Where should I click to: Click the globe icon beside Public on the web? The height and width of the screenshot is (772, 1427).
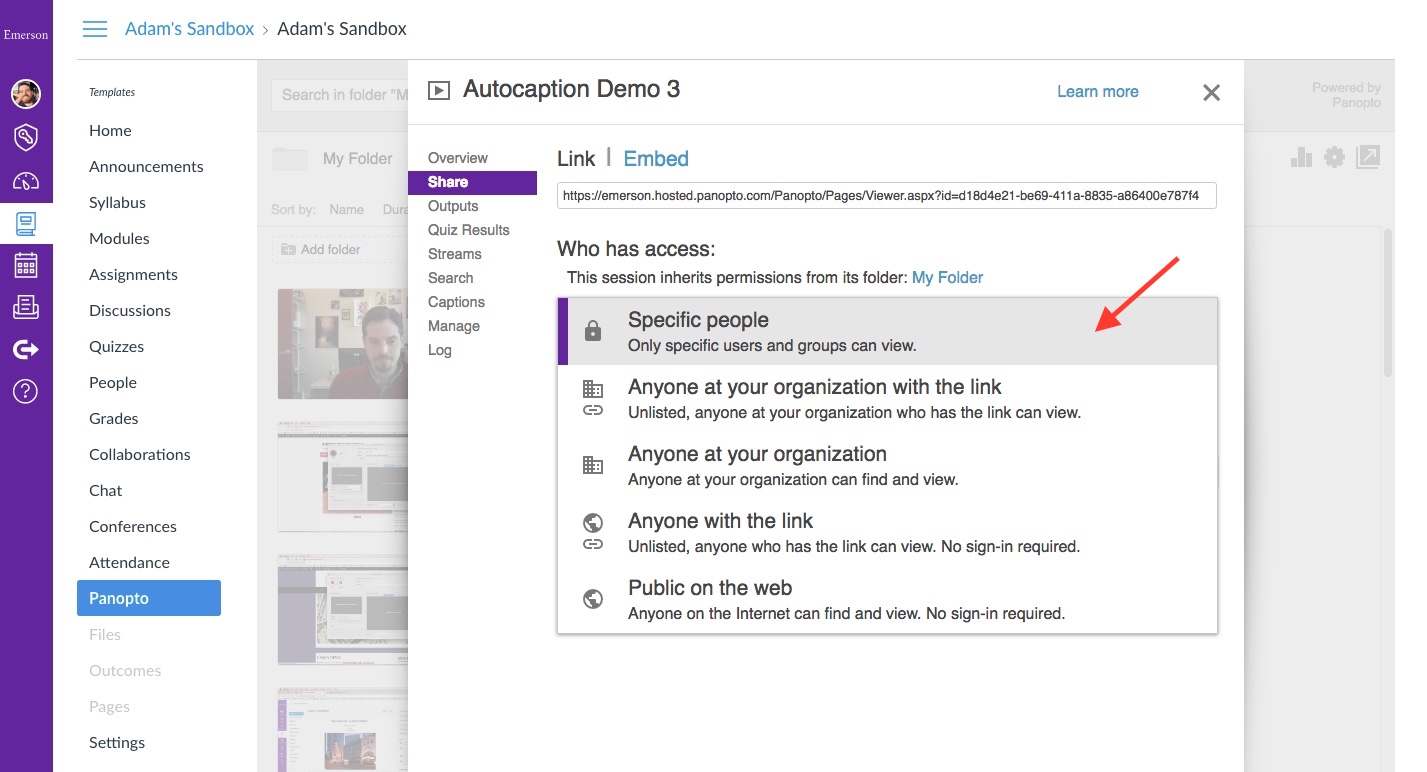(593, 599)
